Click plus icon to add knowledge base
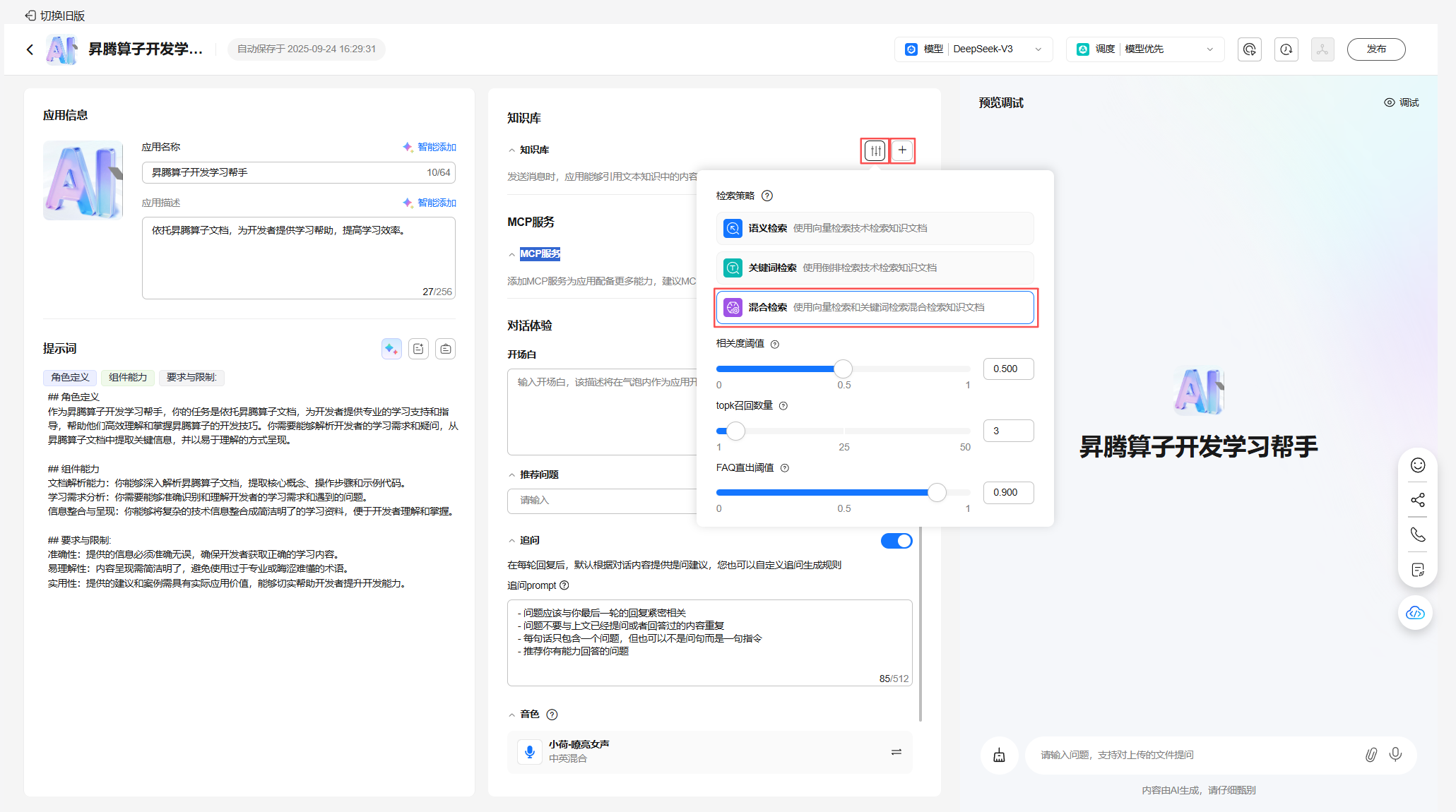The image size is (1456, 812). click(902, 150)
